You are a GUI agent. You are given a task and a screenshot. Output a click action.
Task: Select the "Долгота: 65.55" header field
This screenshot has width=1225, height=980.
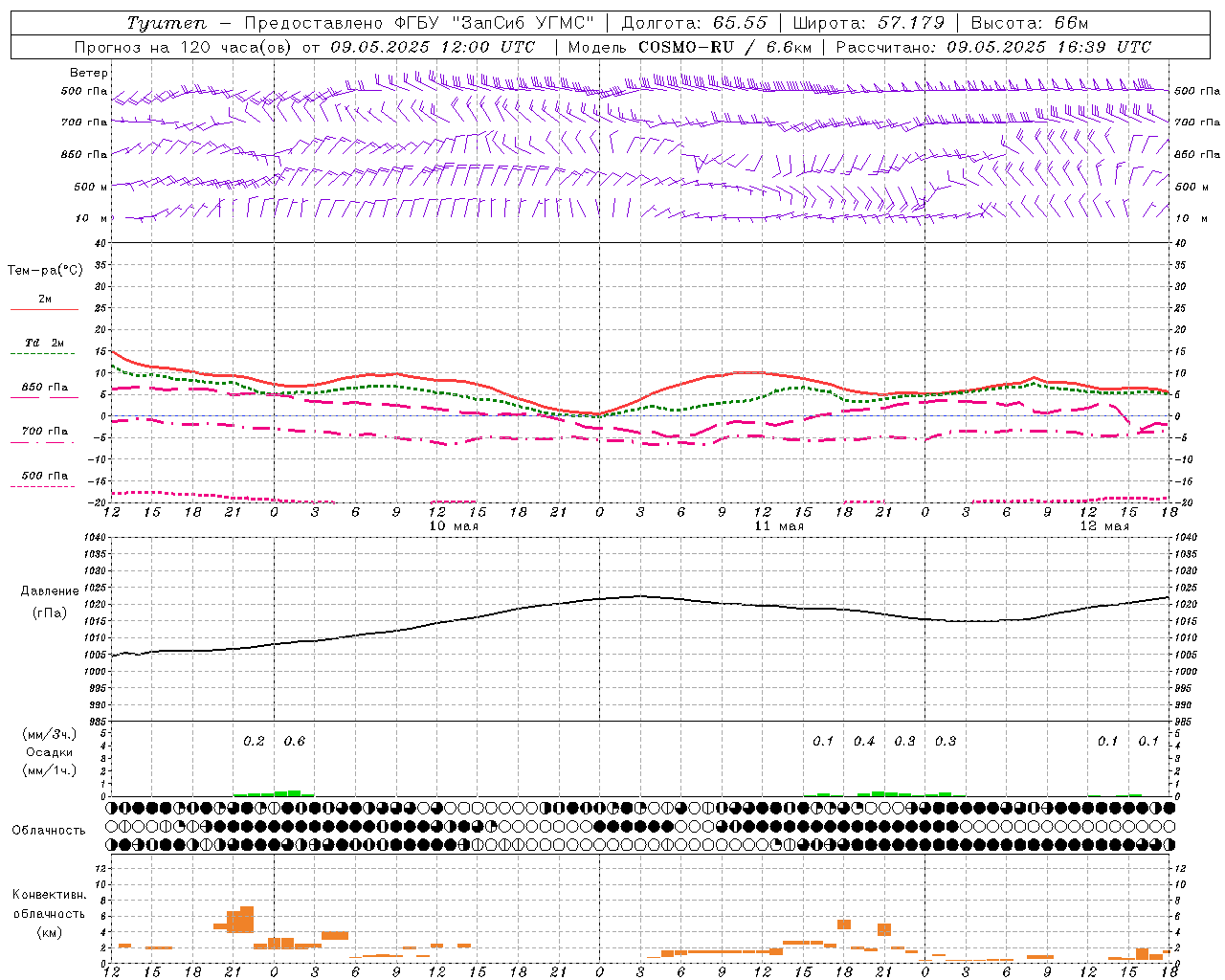(x=694, y=23)
